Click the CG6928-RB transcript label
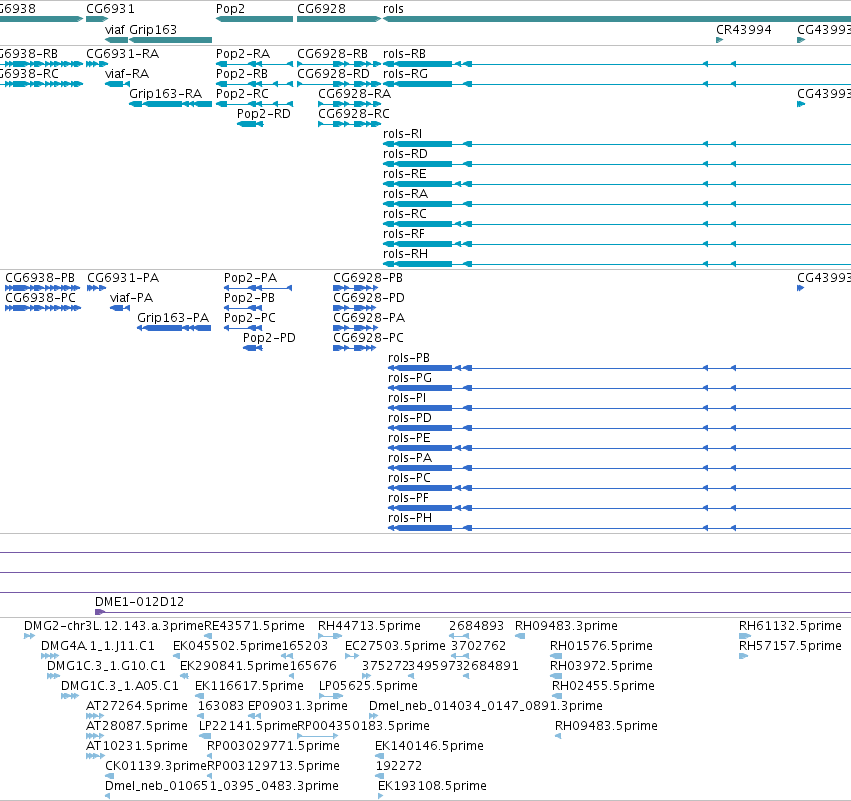Image resolution: width=851 pixels, height=801 pixels. (332, 54)
